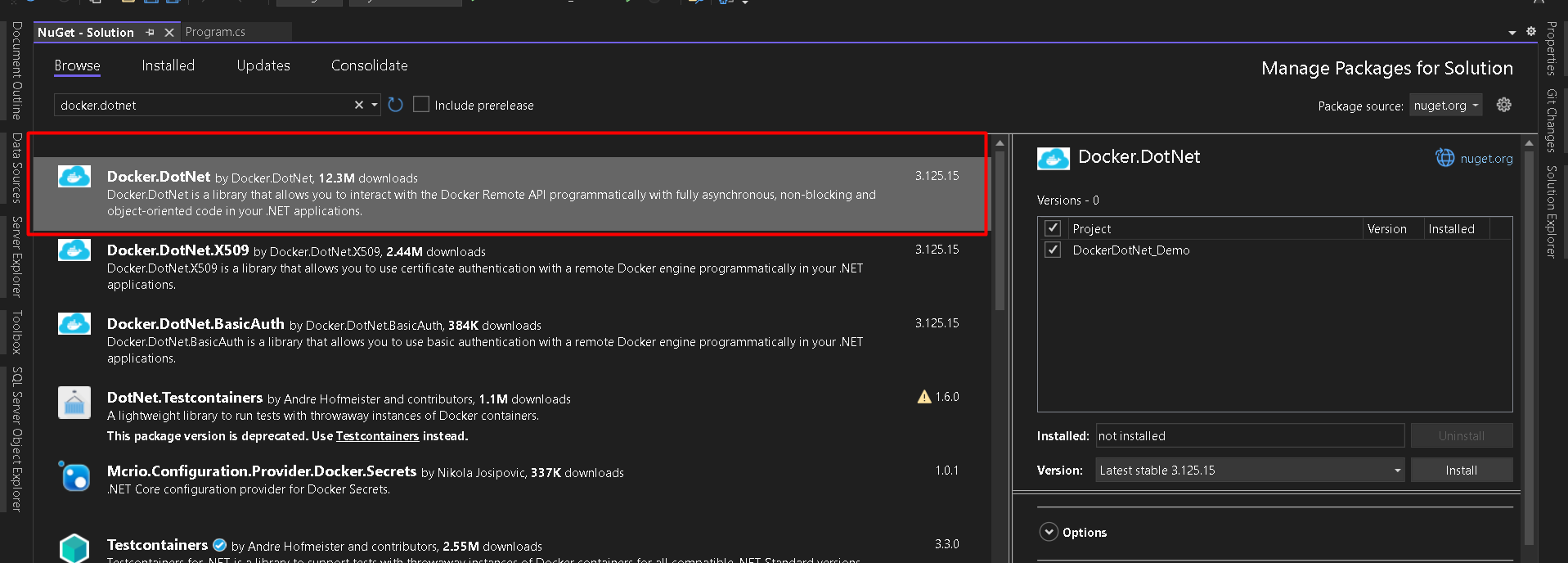Screen dimensions: 1568x563
Task: Click the Docker.DotNet.X509 package icon
Action: pos(74,250)
